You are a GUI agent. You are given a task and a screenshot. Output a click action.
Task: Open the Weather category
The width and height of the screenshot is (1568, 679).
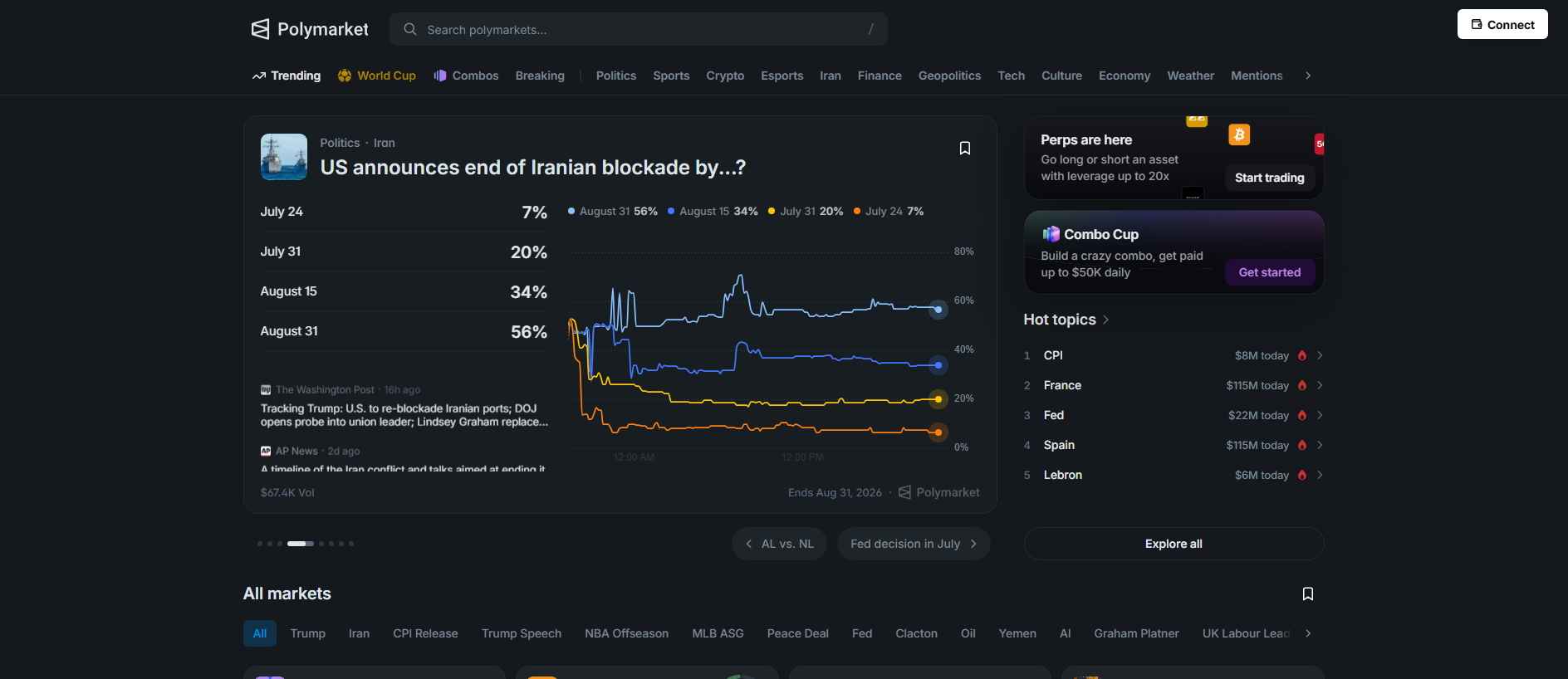(1190, 76)
